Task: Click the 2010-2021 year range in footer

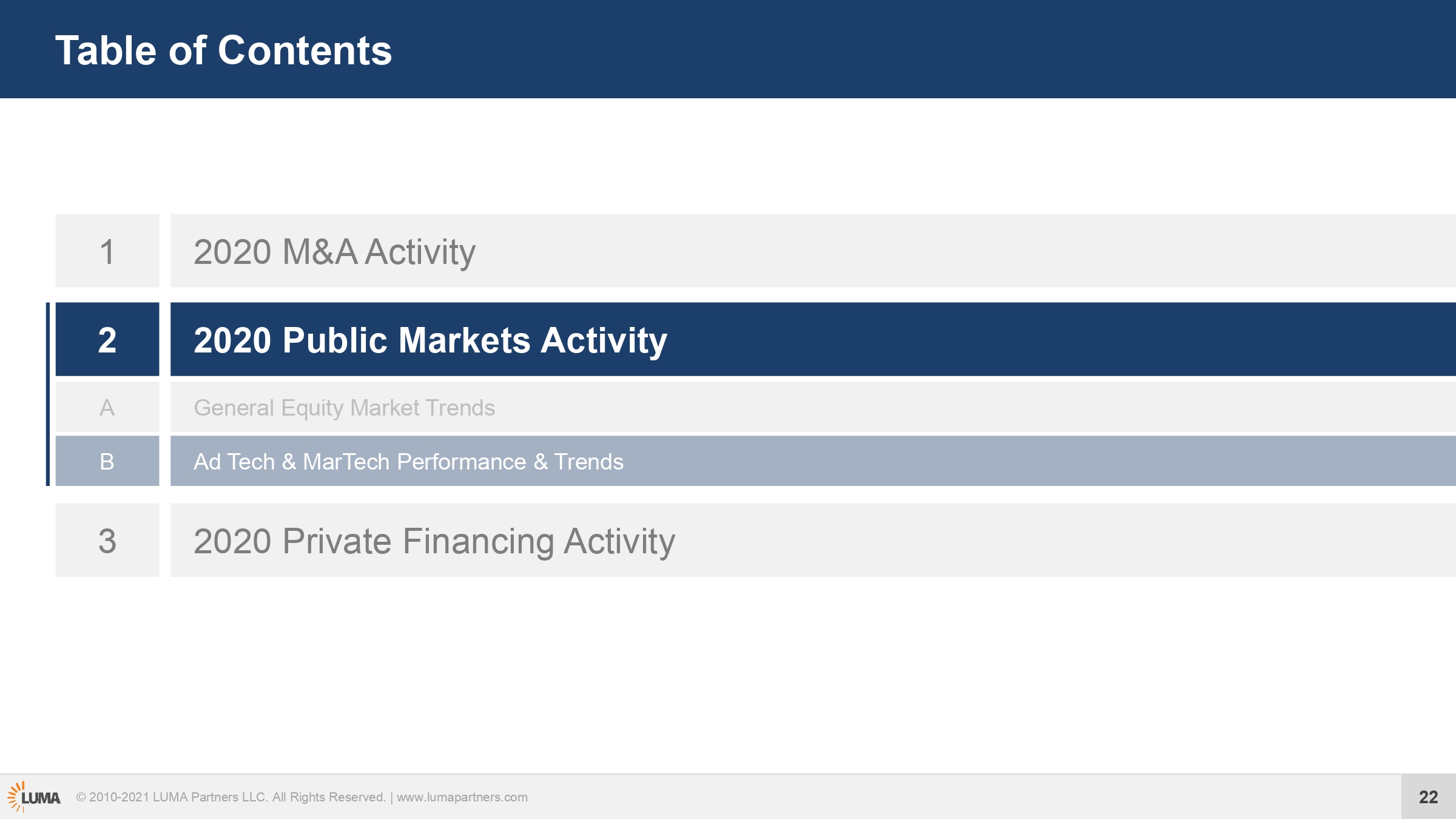Action: click(x=120, y=797)
